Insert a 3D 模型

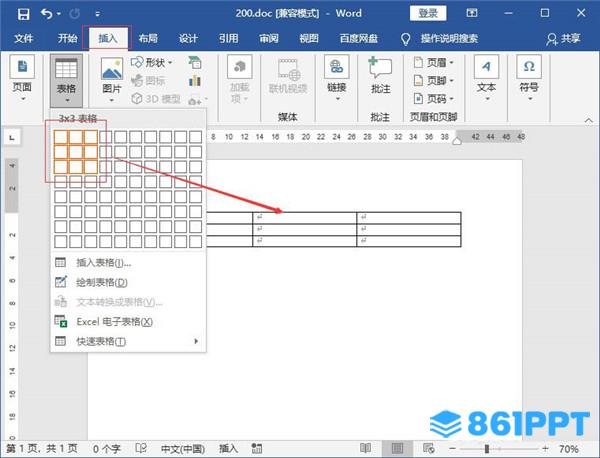156,99
